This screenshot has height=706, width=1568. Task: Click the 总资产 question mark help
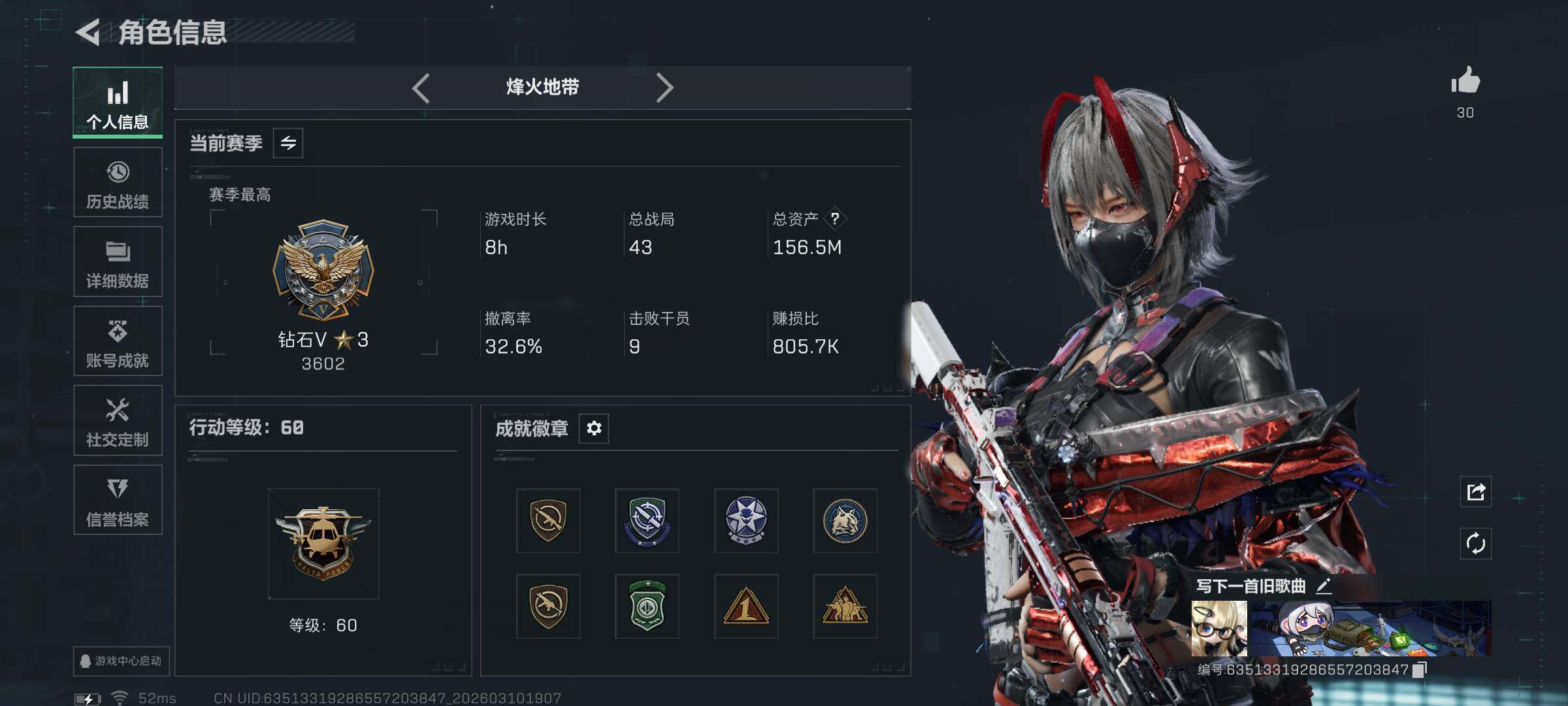834,219
